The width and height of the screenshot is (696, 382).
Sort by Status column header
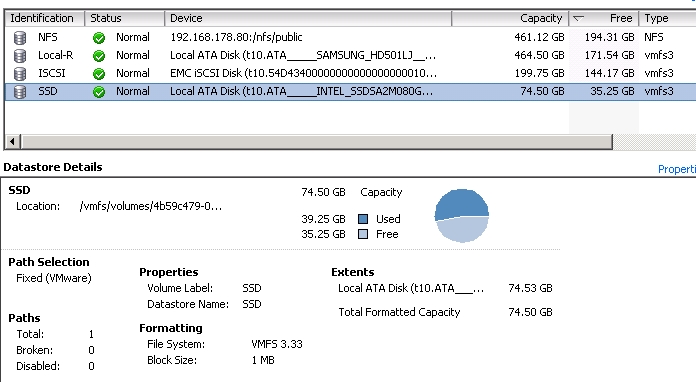pos(124,18)
